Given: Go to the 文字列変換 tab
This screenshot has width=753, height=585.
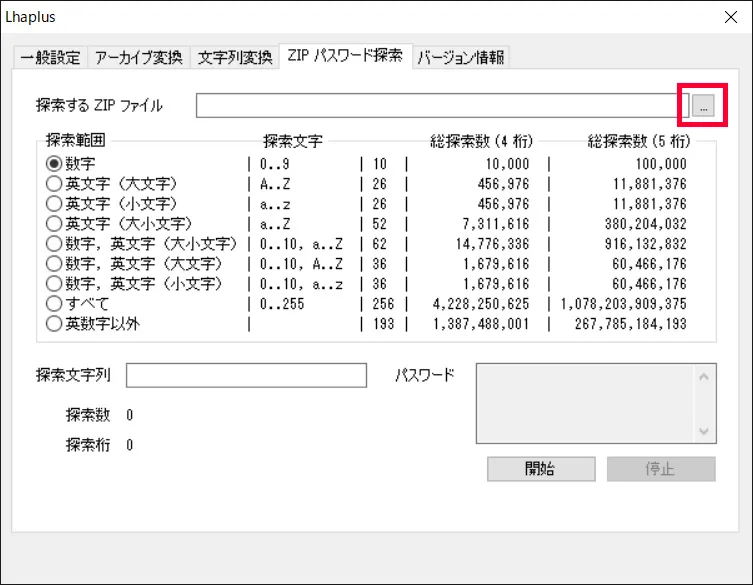Looking at the screenshot, I should 235,58.
